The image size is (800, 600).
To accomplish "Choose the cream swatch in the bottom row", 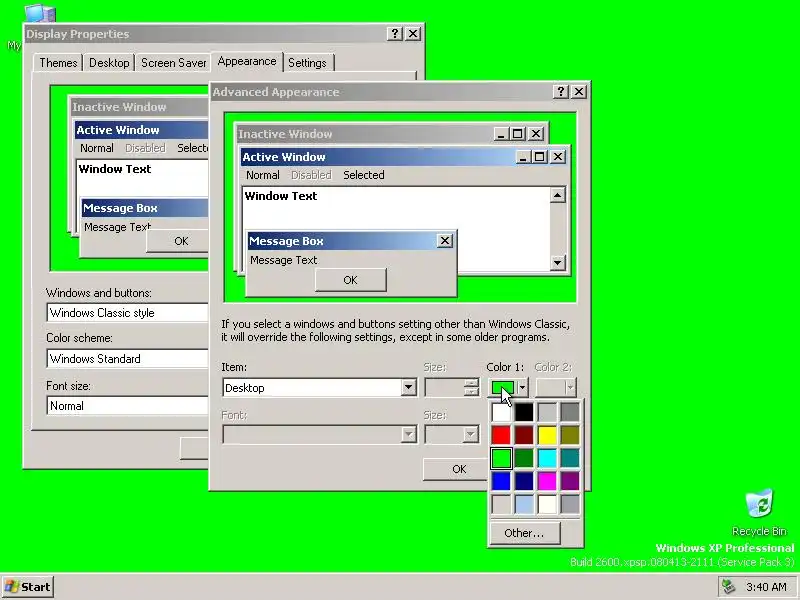I will pyautogui.click(x=547, y=504).
